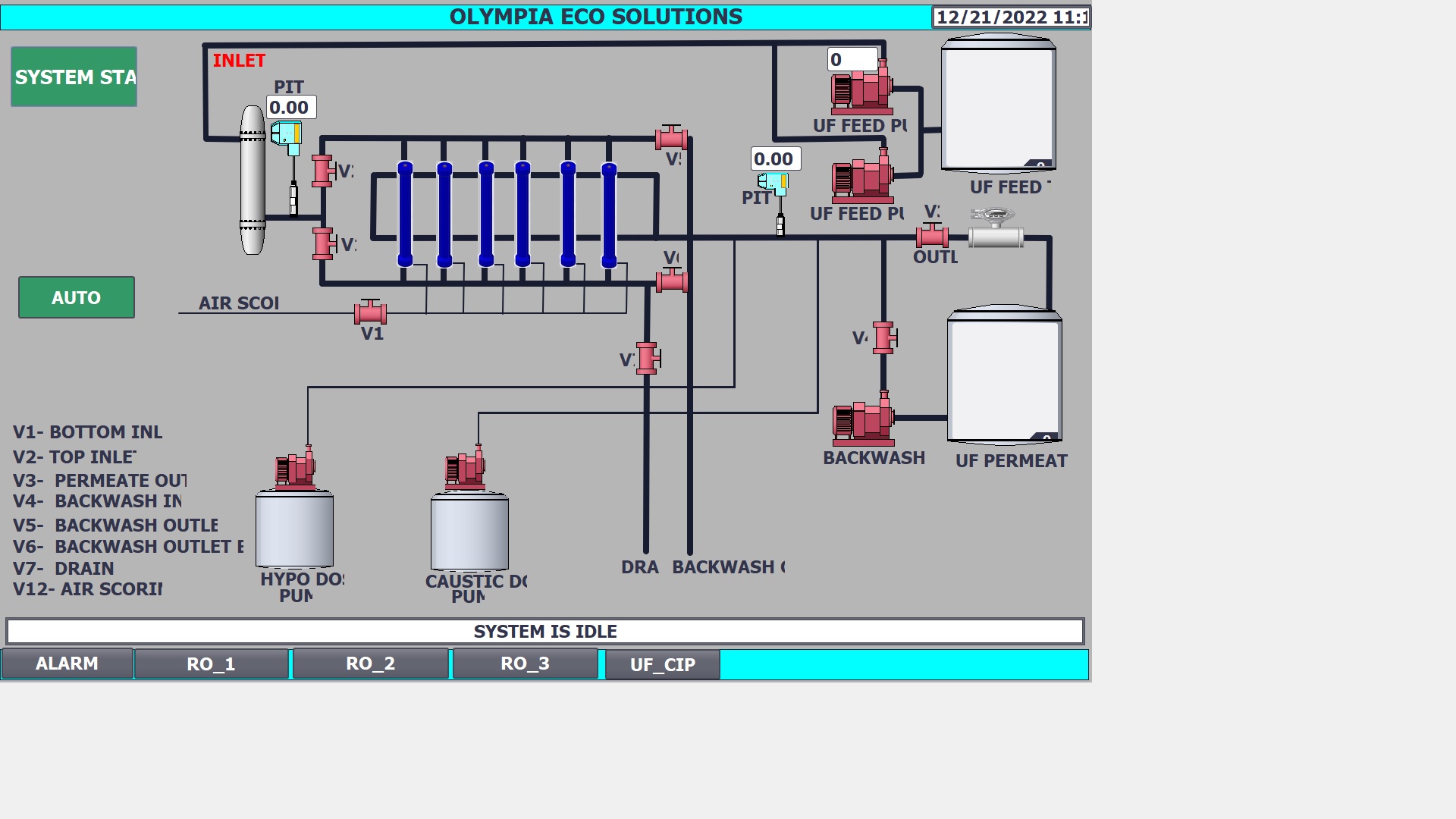This screenshot has width=1456, height=819.
Task: Open the ALARM screen
Action: pos(67,664)
